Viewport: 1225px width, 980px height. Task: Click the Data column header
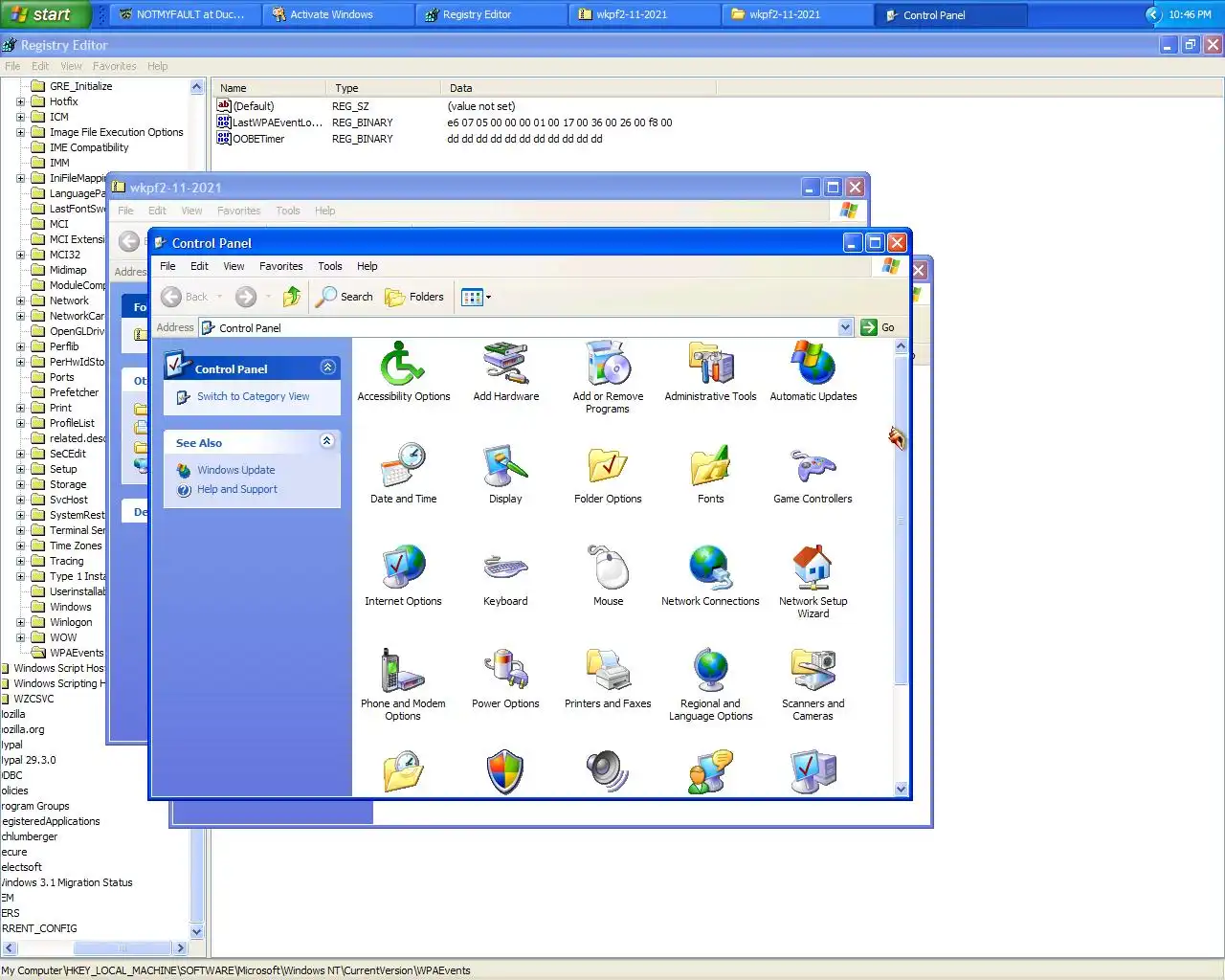tap(579, 87)
